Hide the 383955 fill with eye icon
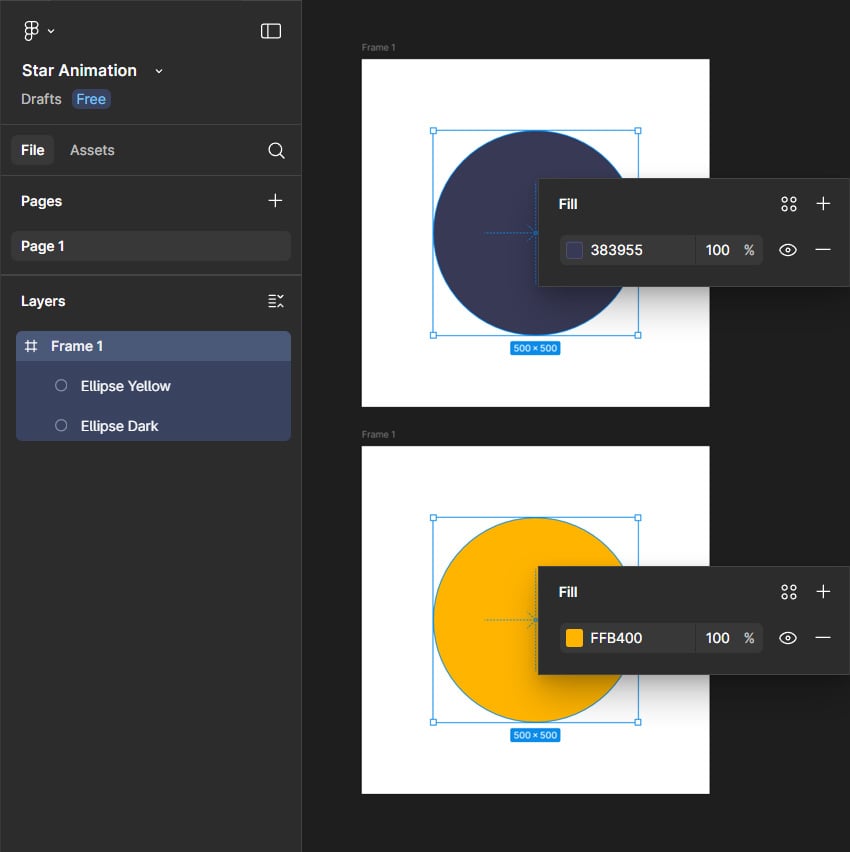 point(788,250)
